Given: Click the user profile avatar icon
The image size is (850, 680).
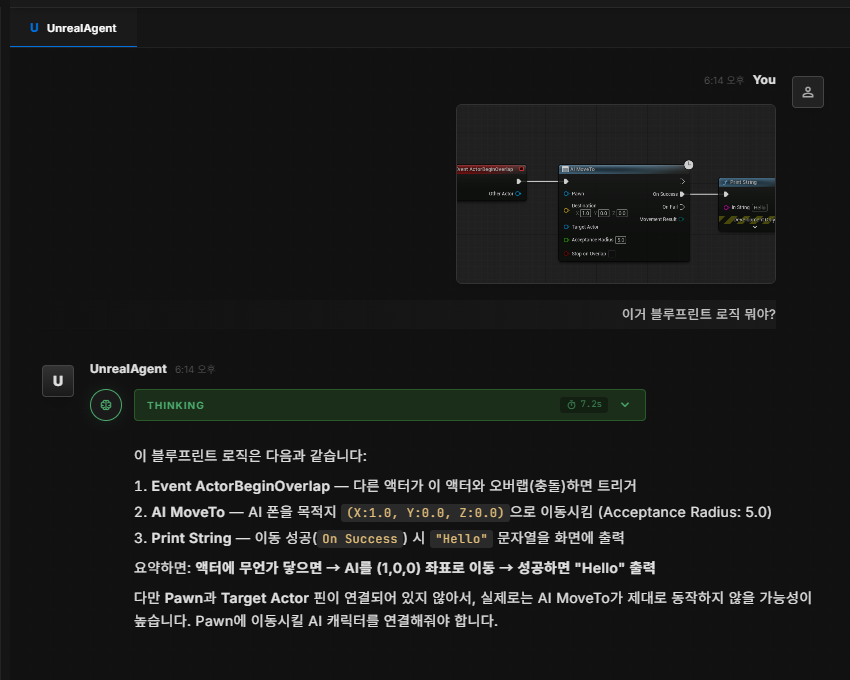Looking at the screenshot, I should 807,91.
